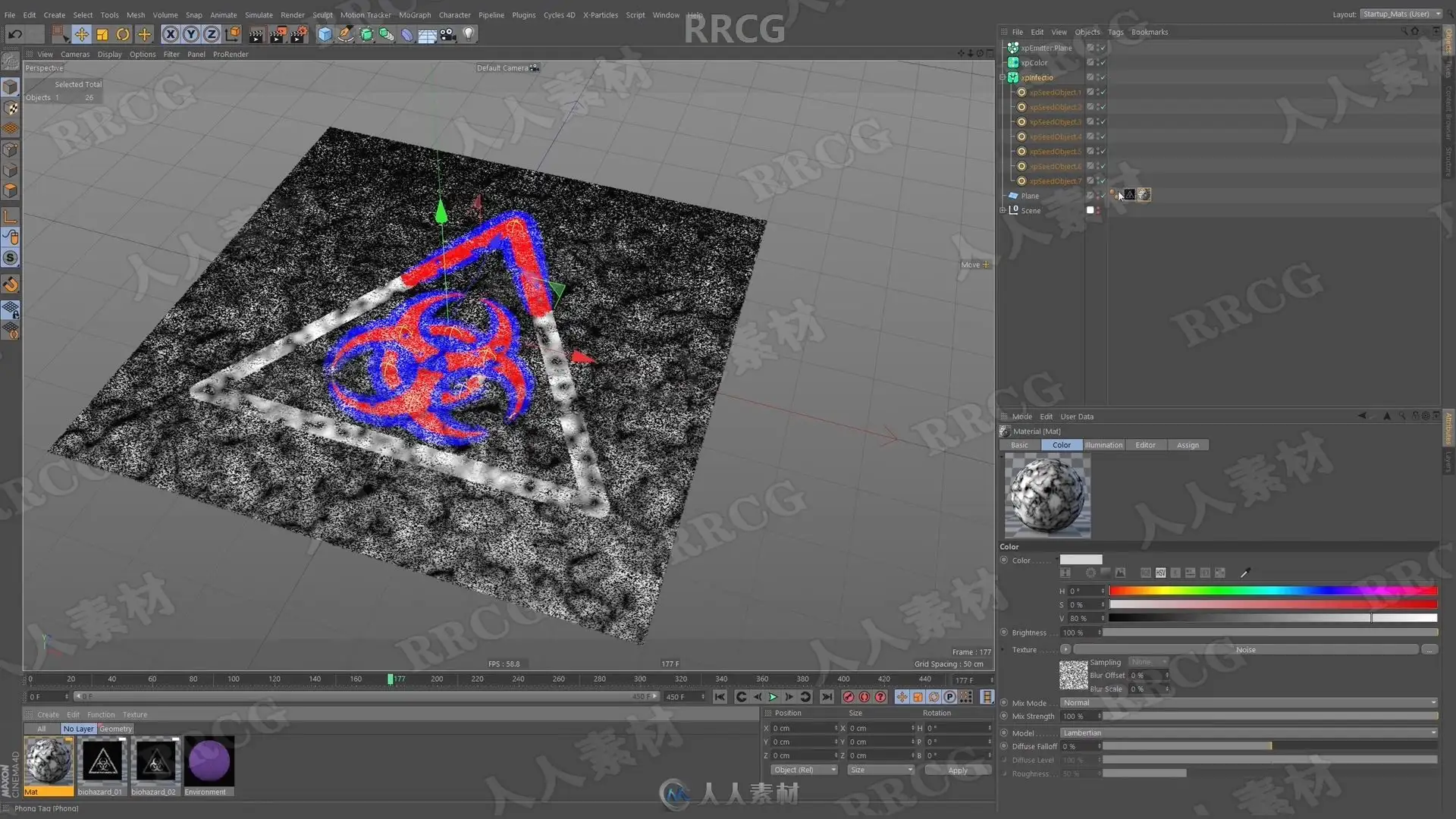1456x819 pixels.
Task: Open the Model Lambertian dropdown
Action: coord(1248,733)
